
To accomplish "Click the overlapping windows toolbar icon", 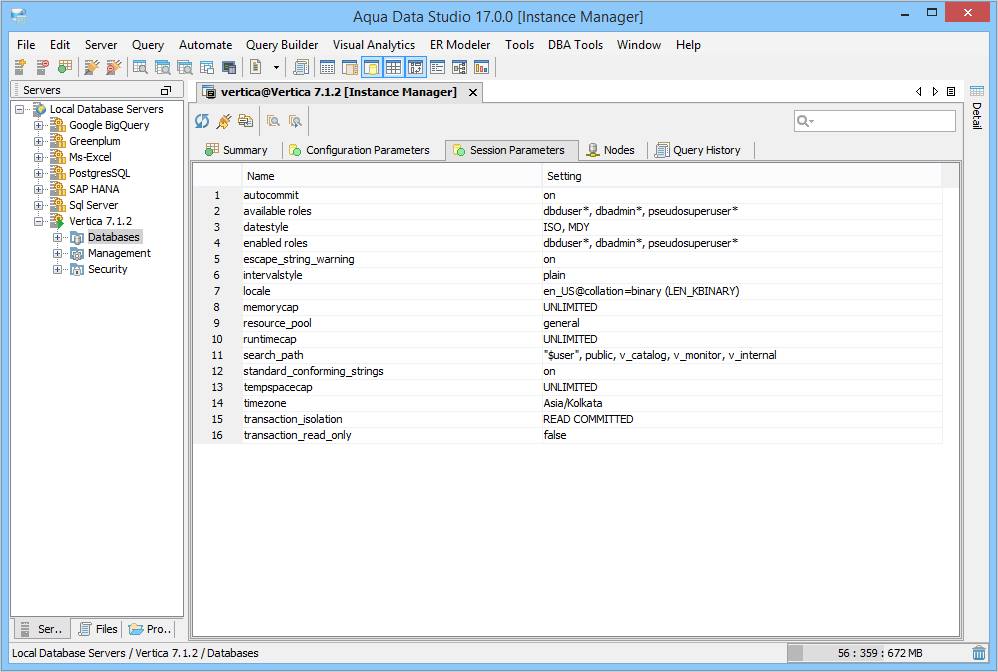I will point(207,67).
